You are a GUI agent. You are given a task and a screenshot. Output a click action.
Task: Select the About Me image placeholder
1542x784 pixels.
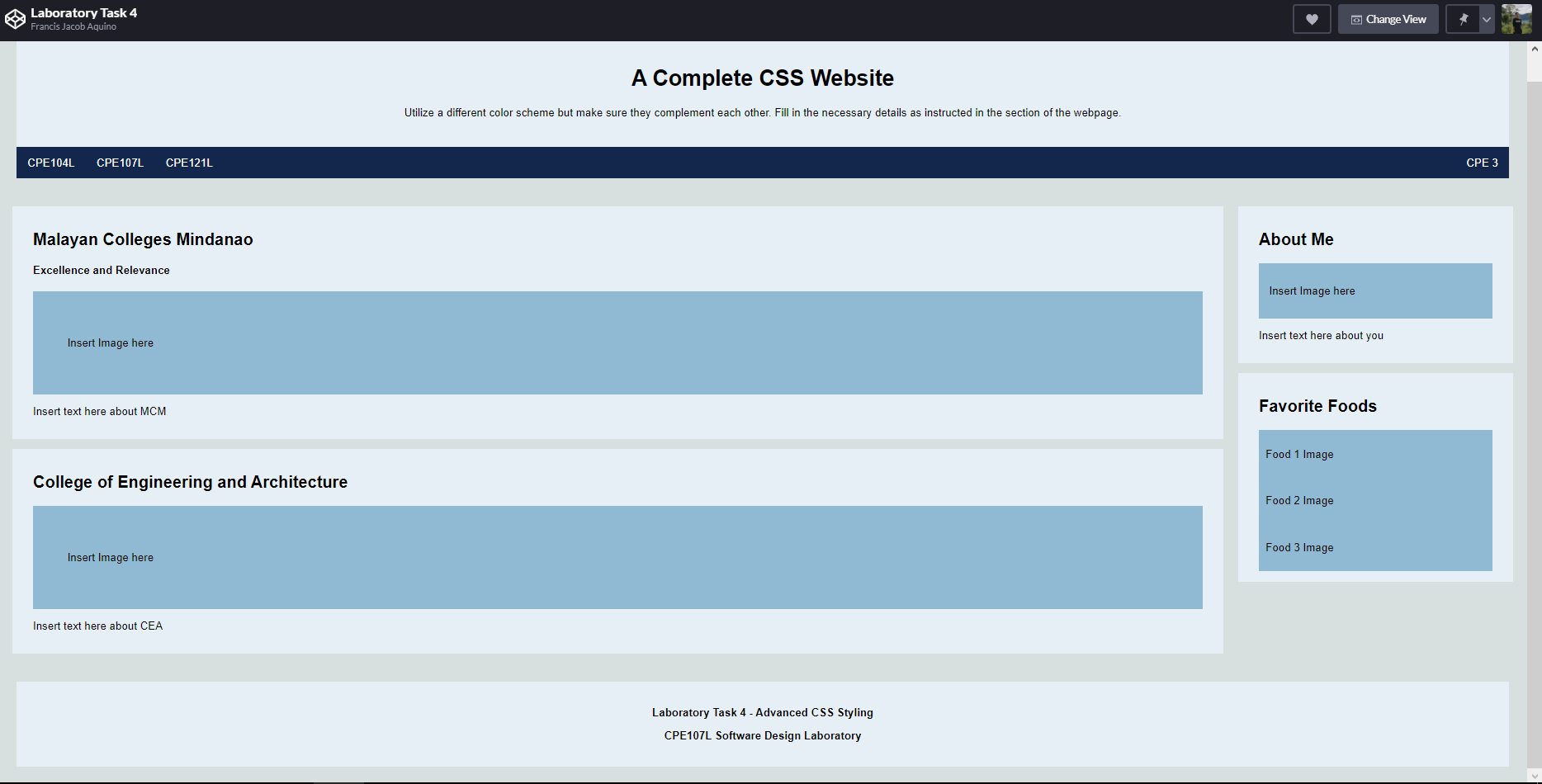click(1374, 290)
